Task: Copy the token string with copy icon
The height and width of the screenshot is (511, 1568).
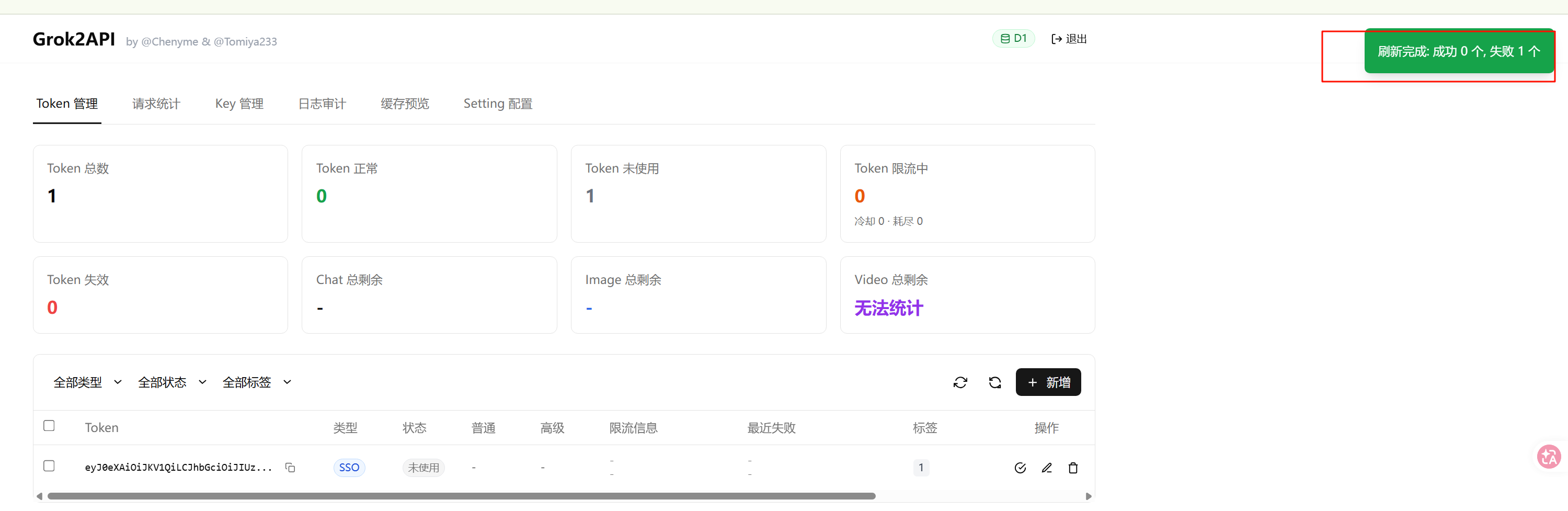Action: (290, 467)
